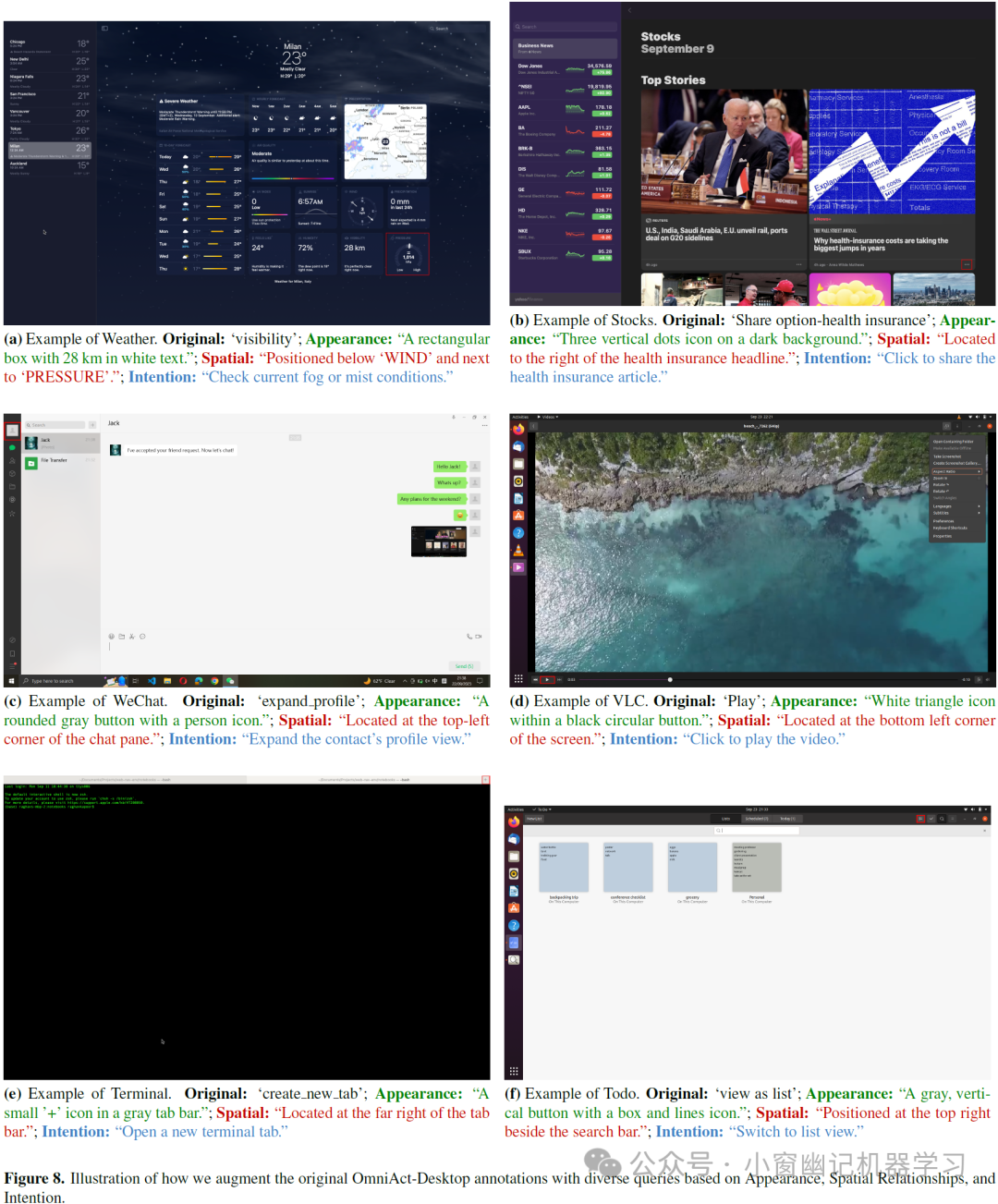Click the seek bar handle in the Videos player
This screenshot has width=998, height=1204.
click(670, 679)
